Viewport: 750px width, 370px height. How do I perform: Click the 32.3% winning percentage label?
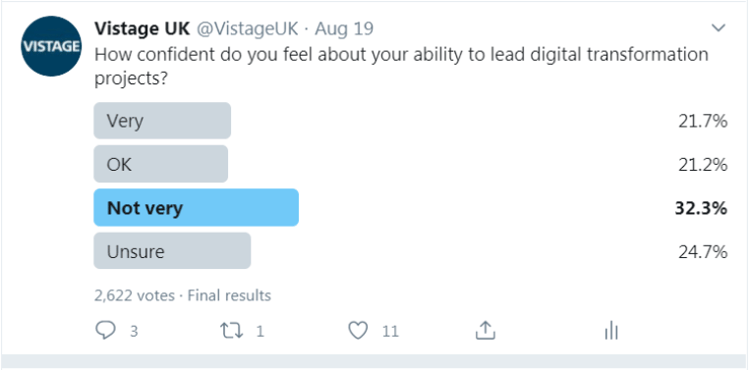[701, 208]
